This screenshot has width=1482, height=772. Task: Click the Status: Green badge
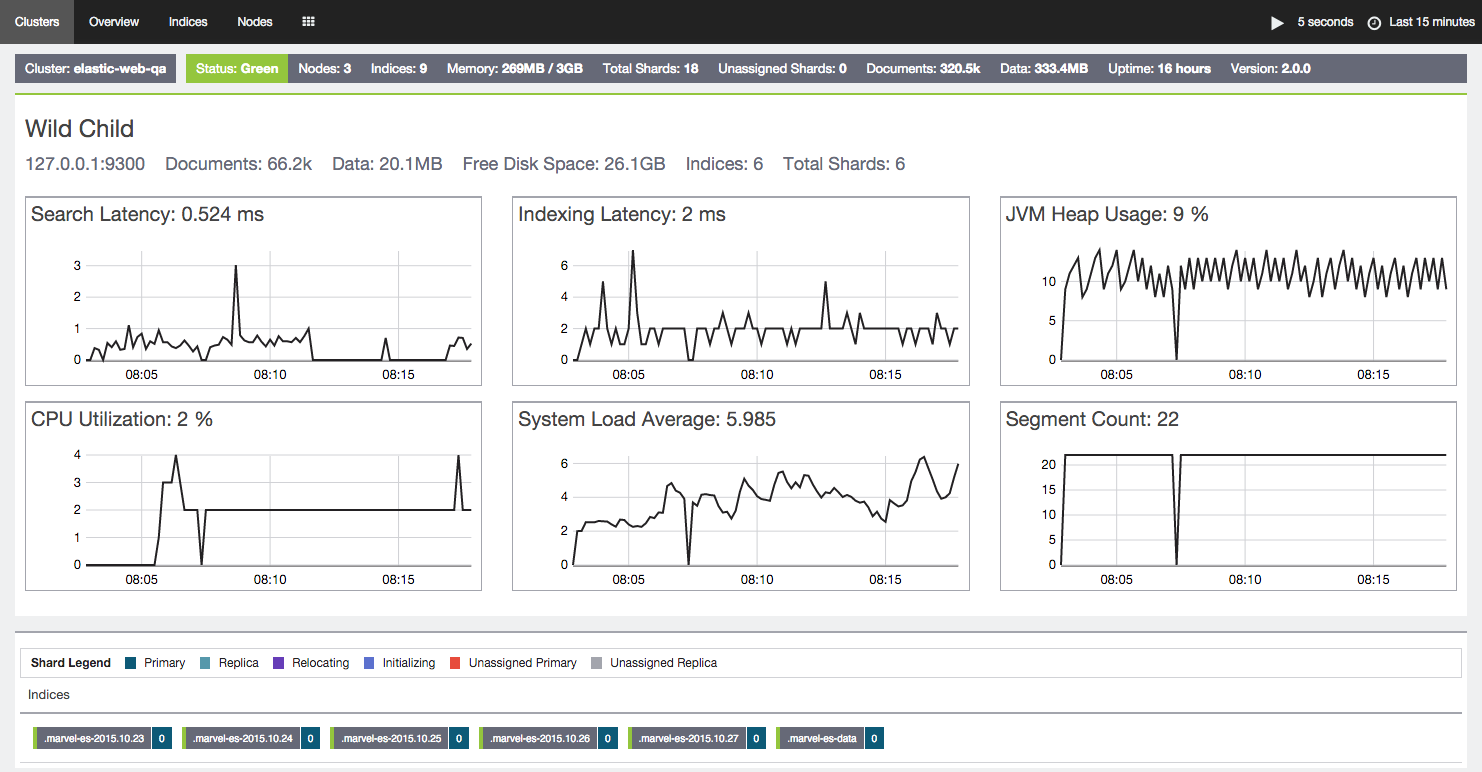coord(237,69)
